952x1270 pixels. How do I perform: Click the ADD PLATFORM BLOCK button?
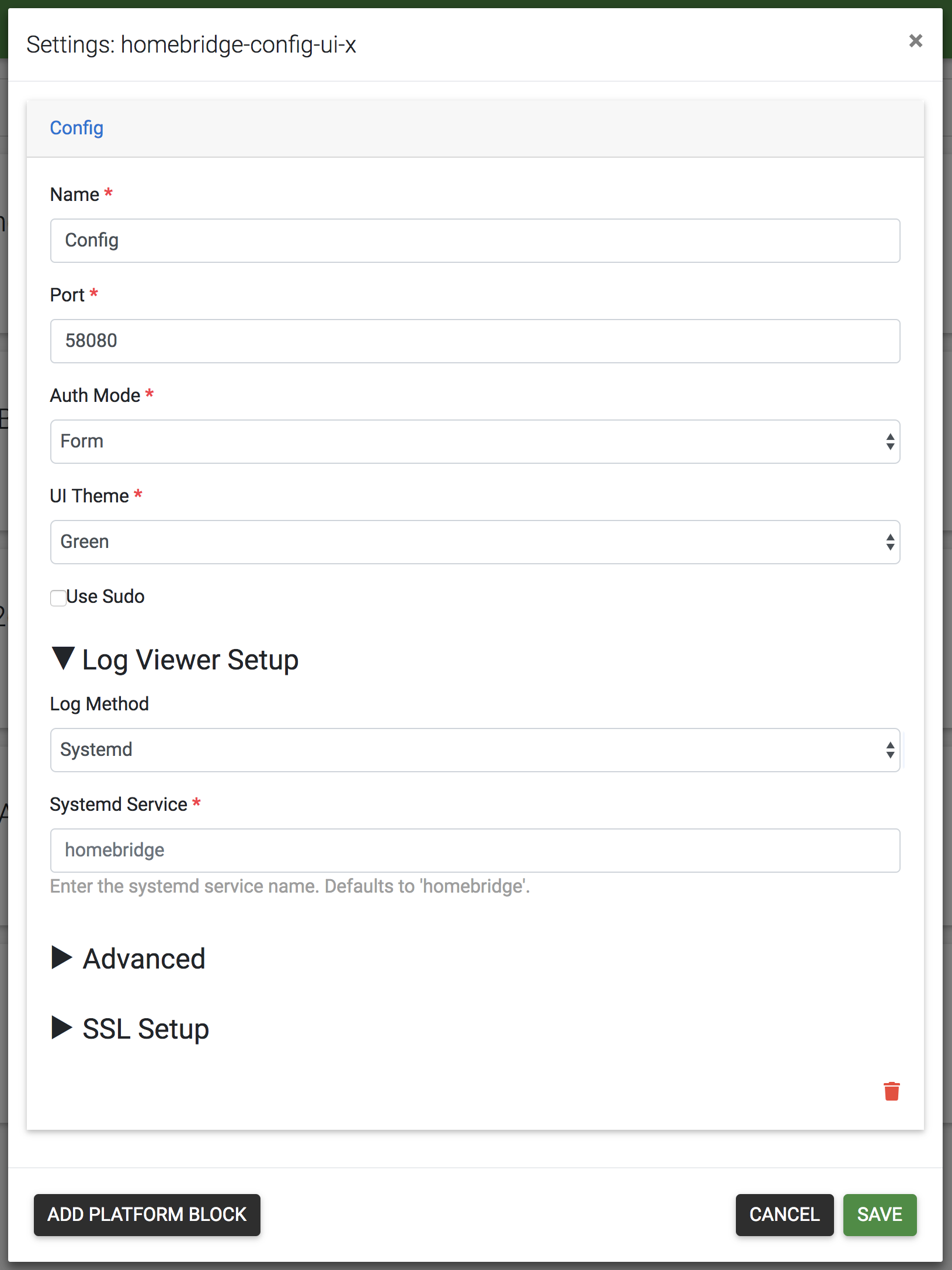click(147, 1215)
